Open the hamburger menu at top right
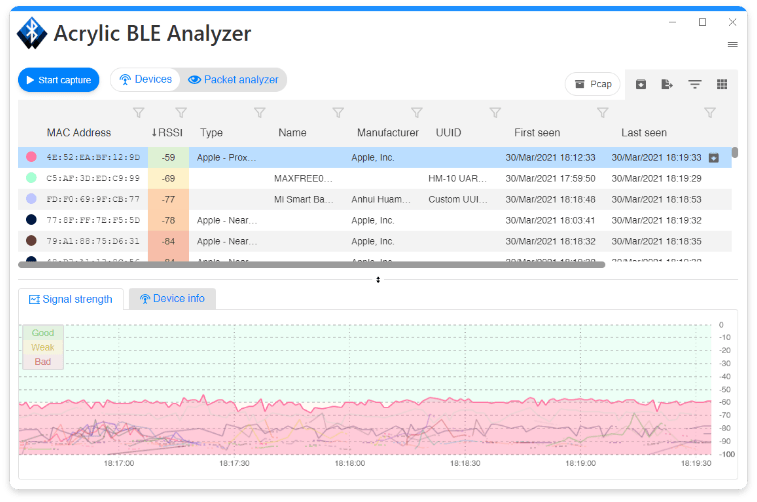The width and height of the screenshot is (757, 502). click(x=732, y=44)
